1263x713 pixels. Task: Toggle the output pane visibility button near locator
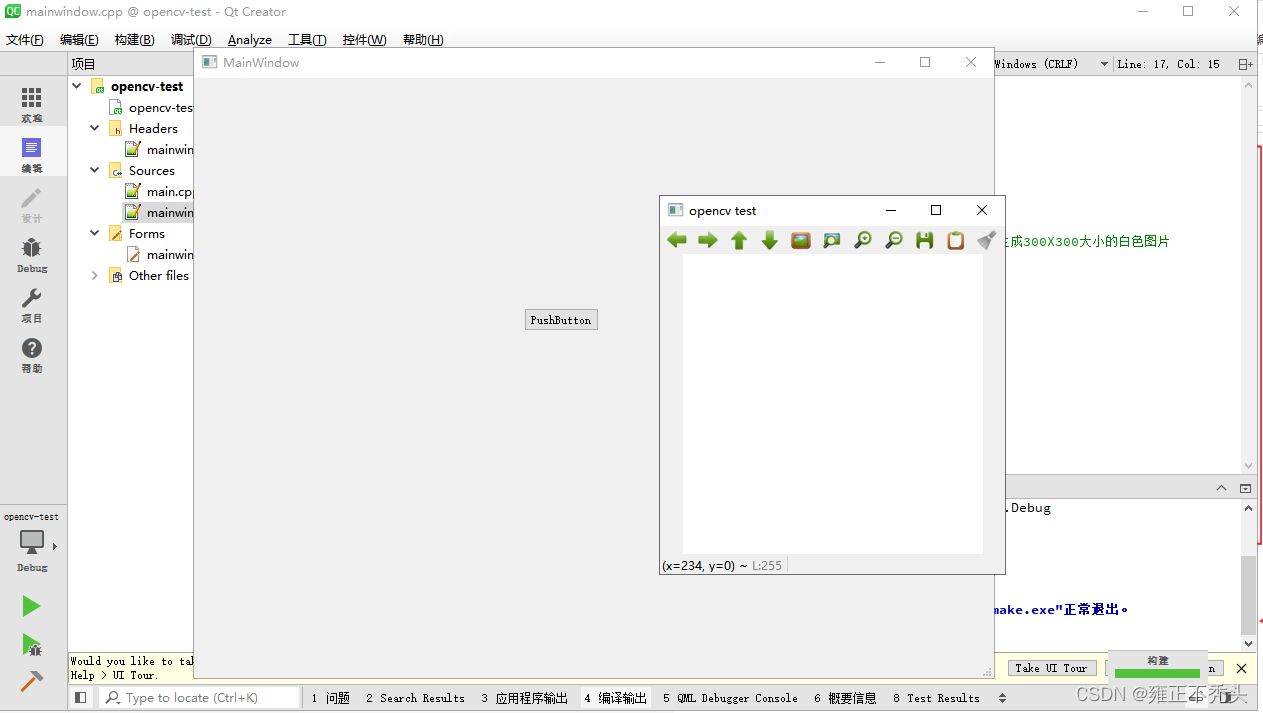pyautogui.click(x=80, y=697)
